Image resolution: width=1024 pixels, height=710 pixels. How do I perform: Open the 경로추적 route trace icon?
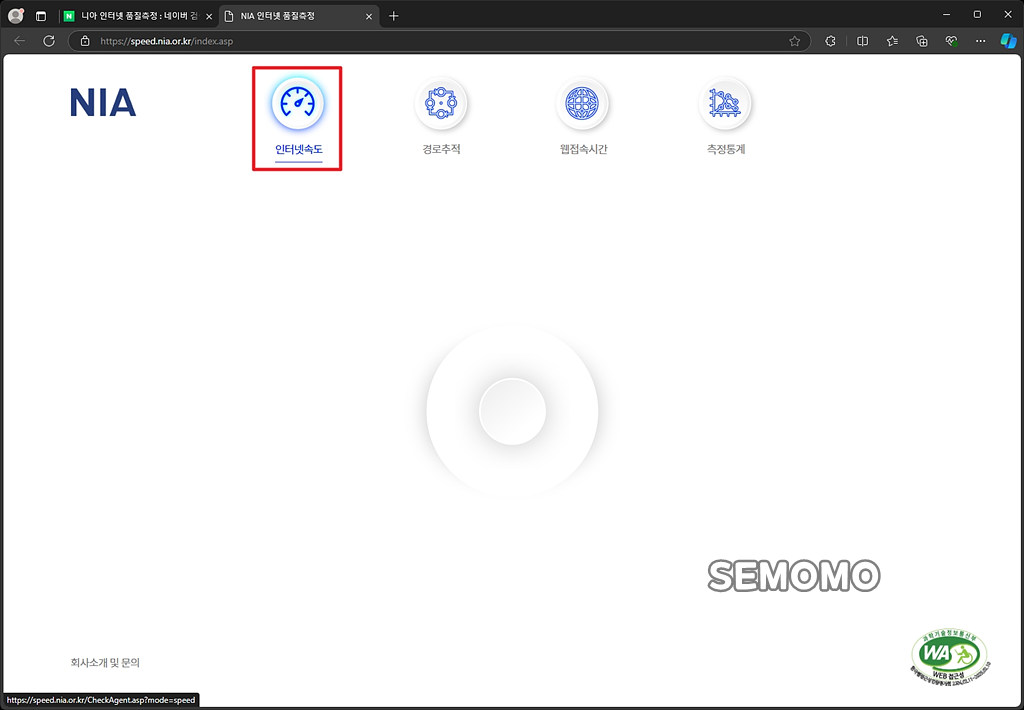[x=441, y=103]
